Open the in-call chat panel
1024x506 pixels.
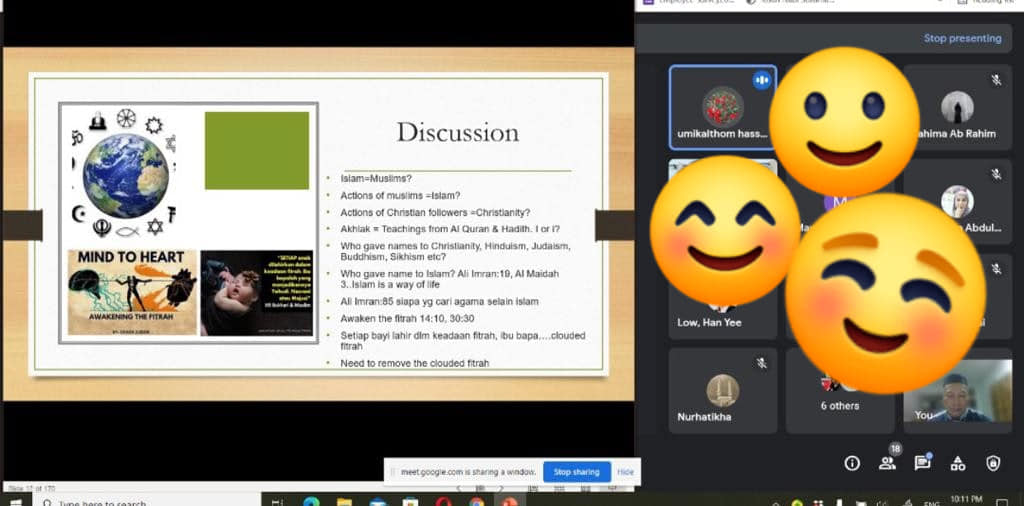(x=923, y=462)
